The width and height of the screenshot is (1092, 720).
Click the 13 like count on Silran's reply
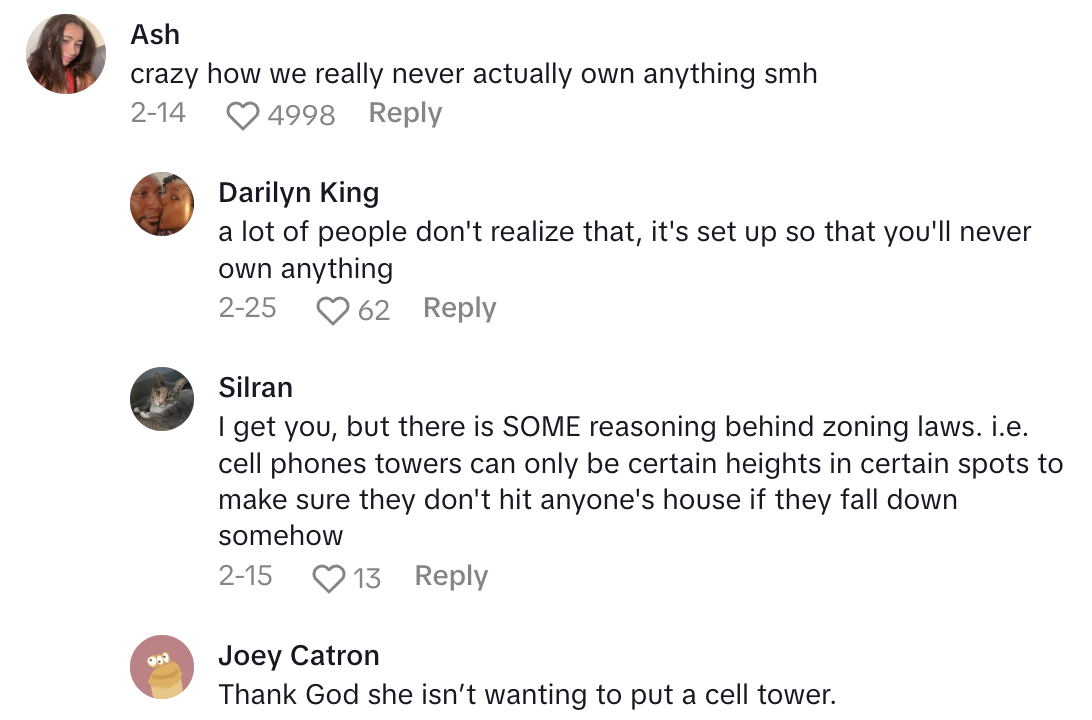point(367,579)
